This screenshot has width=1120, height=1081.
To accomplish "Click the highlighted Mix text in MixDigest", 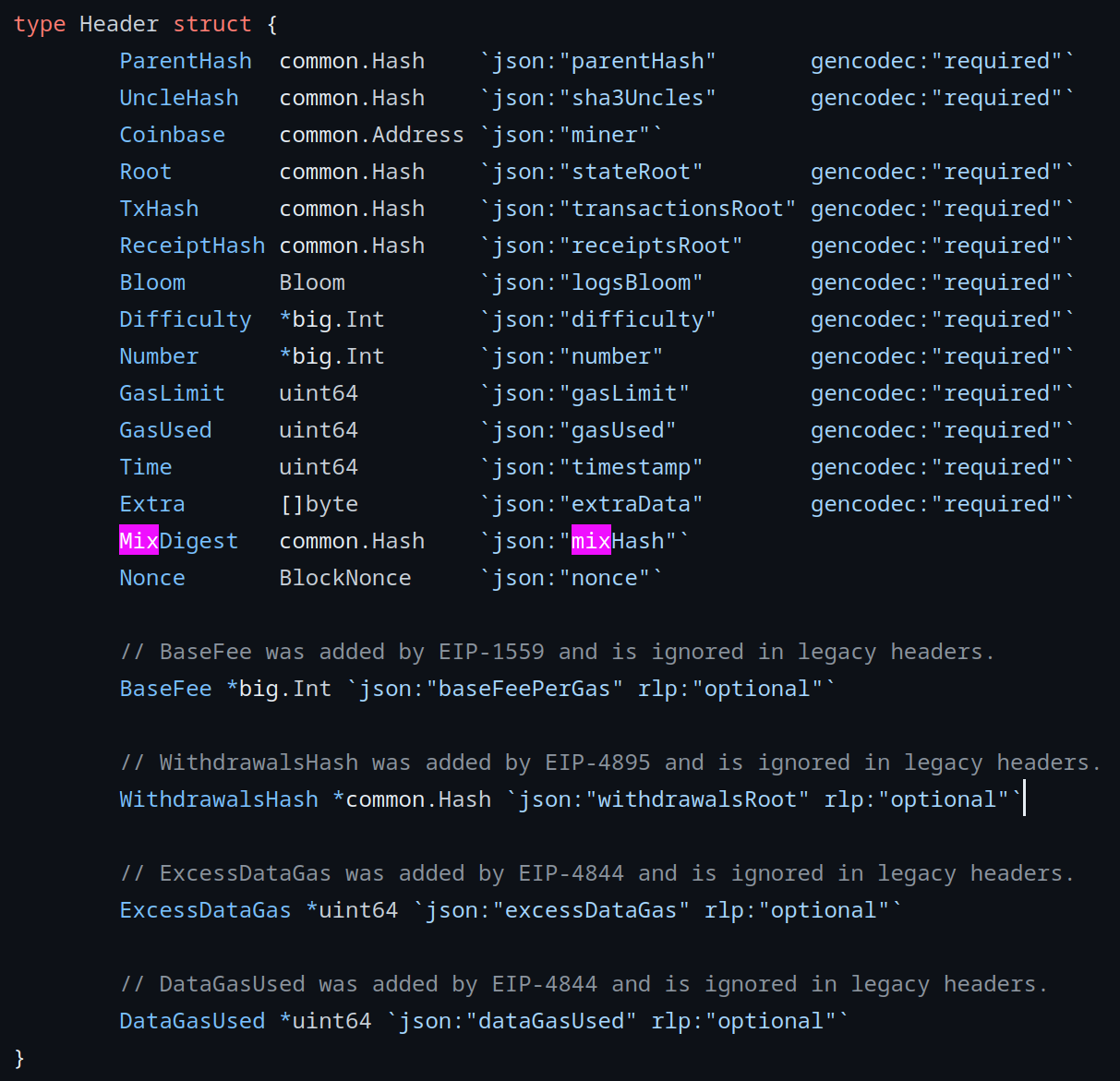I will coord(138,540).
